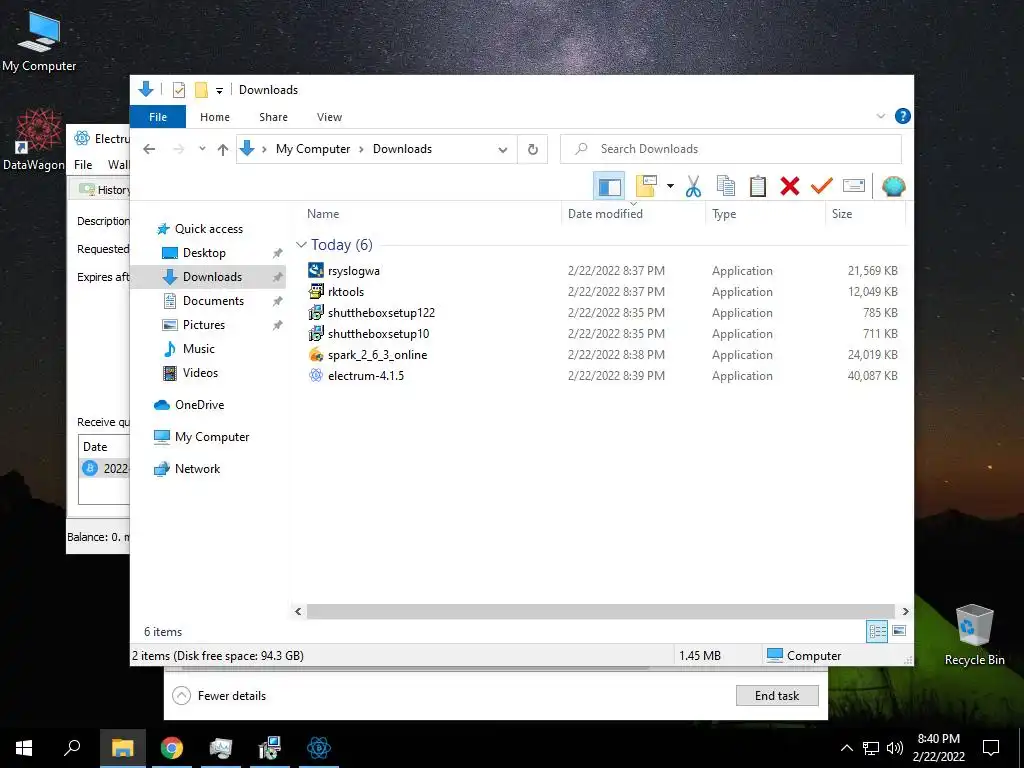Refresh the Downloads folder
The image size is (1024, 768).
point(533,150)
